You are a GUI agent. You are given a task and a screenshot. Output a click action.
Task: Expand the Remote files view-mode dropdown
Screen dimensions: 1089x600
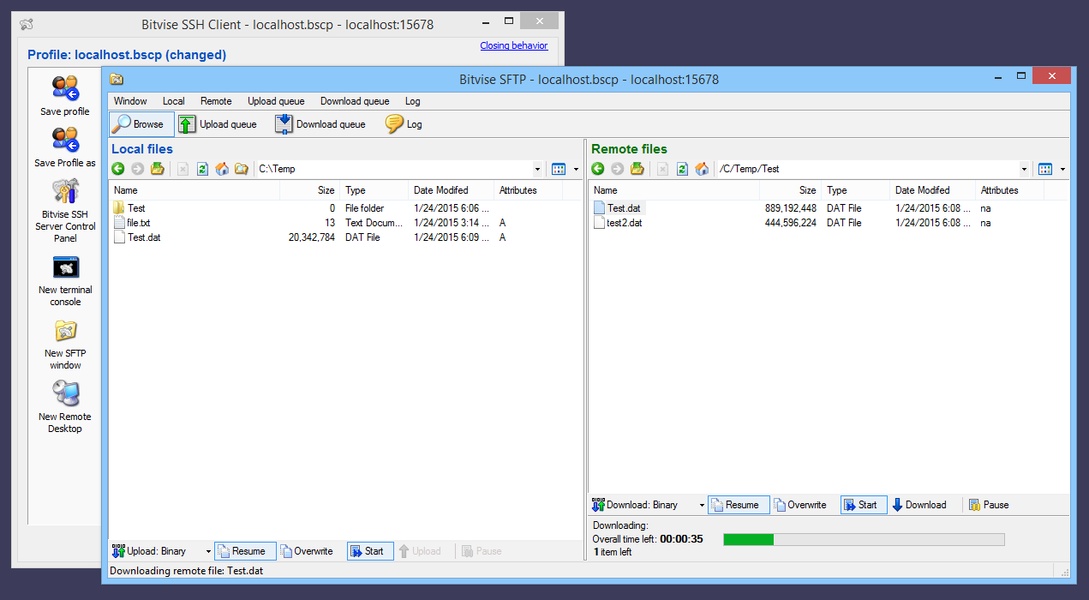1062,169
